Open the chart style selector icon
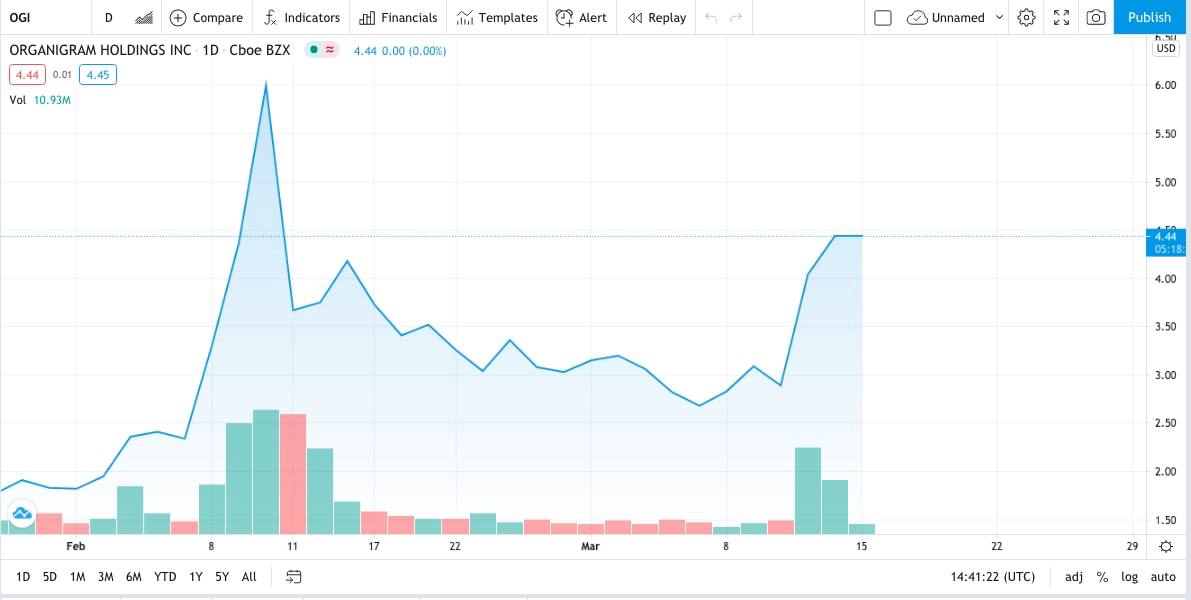 pyautogui.click(x=144, y=17)
